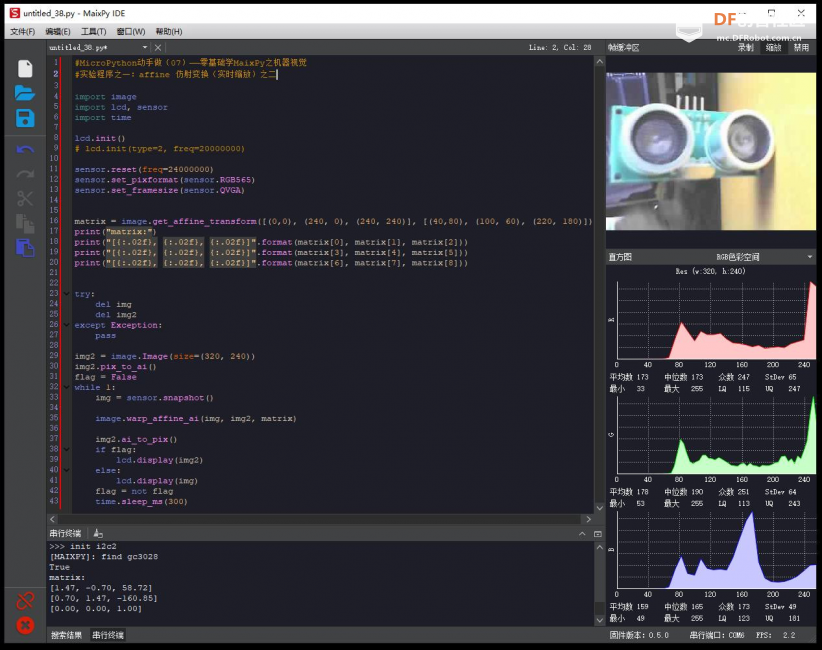Click the FPS: 2.2 status readout

pyautogui.click(x=775, y=635)
